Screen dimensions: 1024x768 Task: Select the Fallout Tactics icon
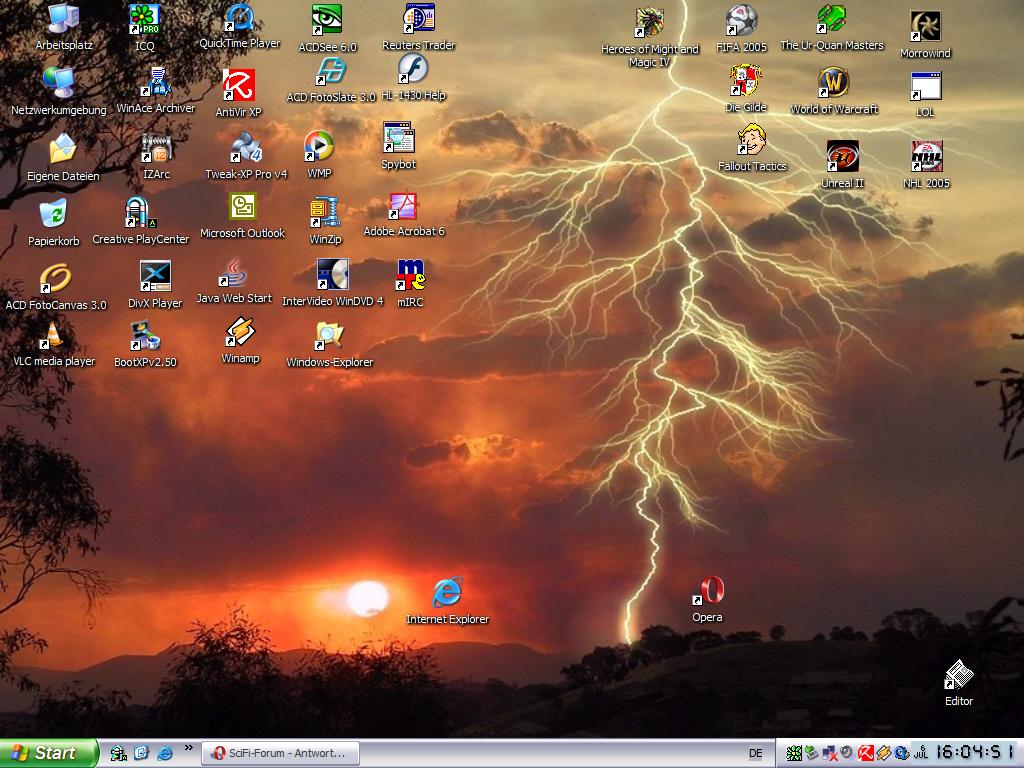[752, 141]
